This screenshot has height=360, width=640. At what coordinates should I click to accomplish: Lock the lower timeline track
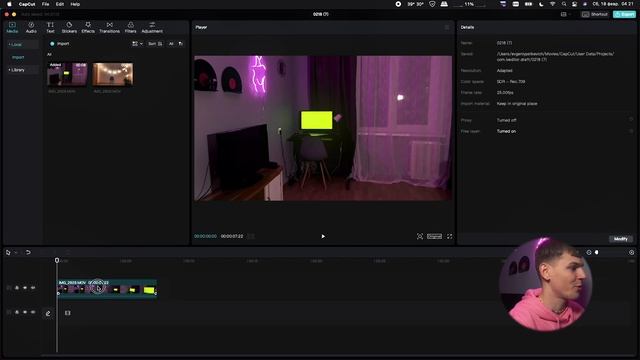tap(17, 312)
